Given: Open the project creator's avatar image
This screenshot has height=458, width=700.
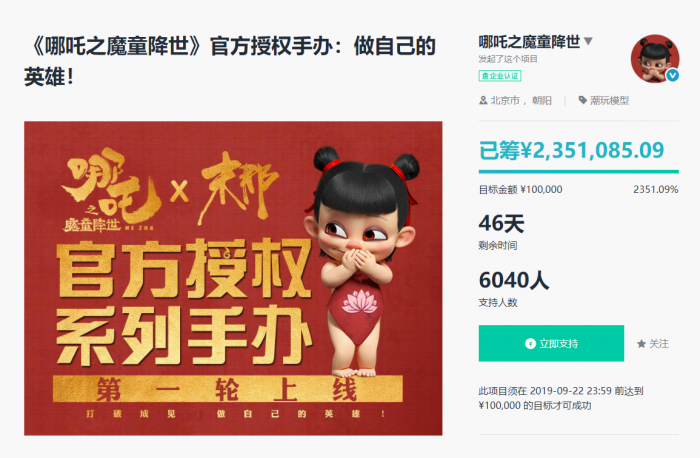Looking at the screenshot, I should coord(655,58).
